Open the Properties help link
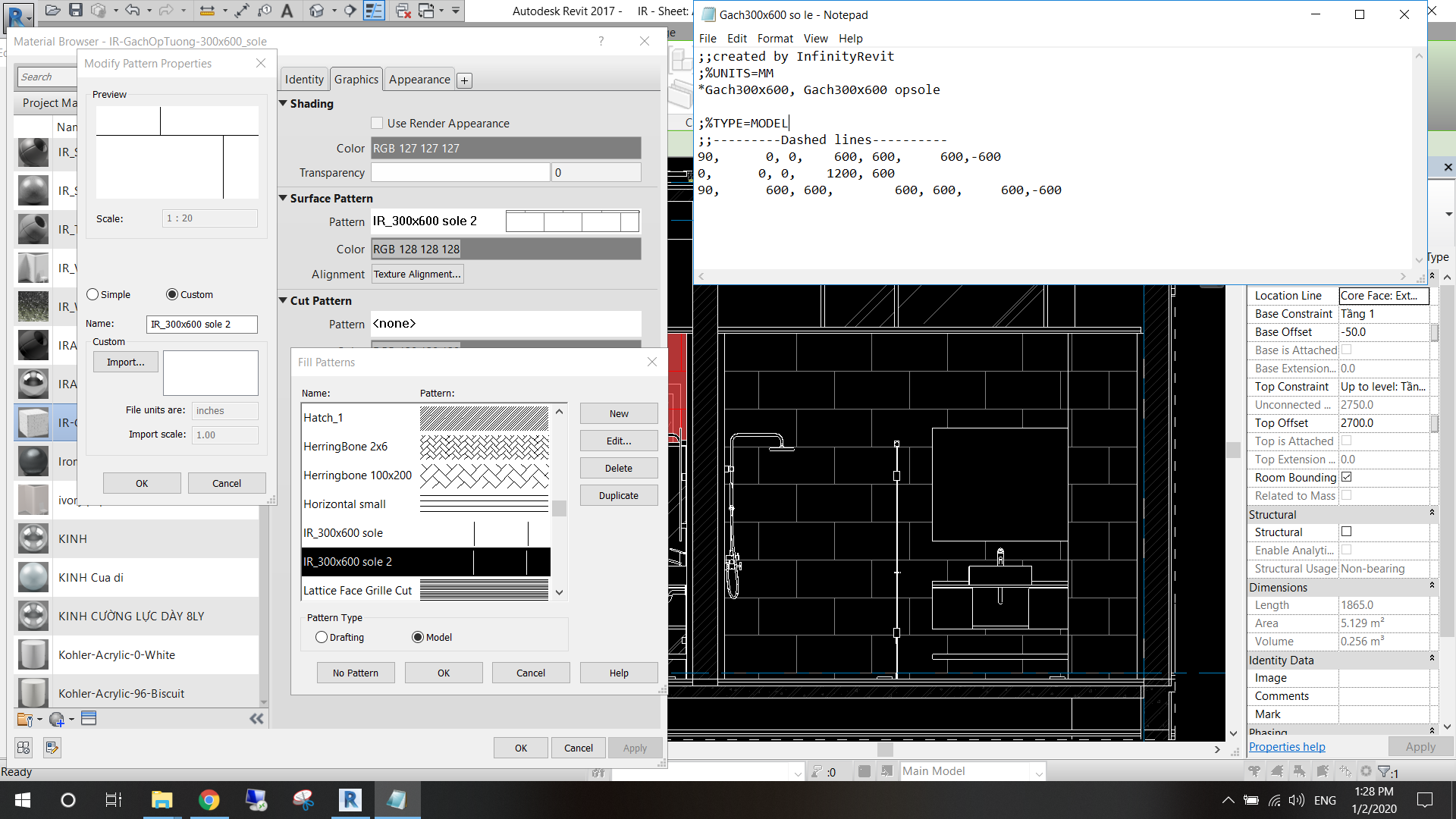 1287,747
